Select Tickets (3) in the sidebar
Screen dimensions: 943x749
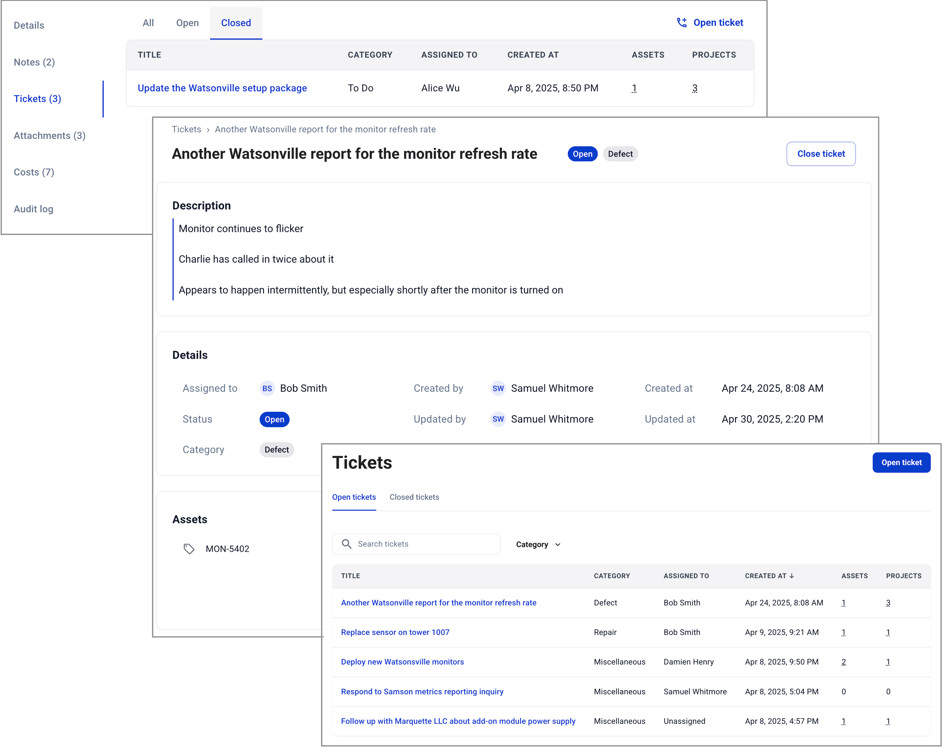[x=37, y=99]
